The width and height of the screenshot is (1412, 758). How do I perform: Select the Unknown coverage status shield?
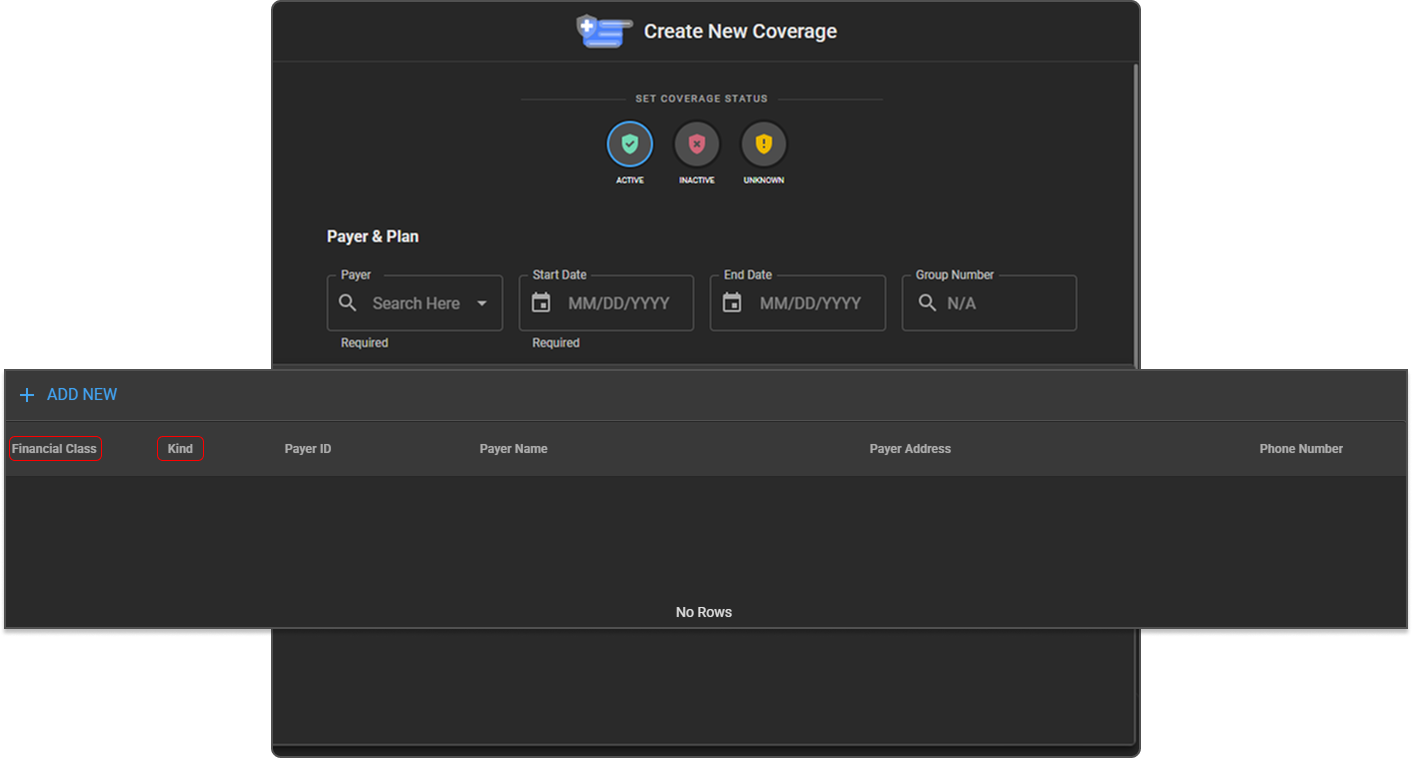(764, 145)
